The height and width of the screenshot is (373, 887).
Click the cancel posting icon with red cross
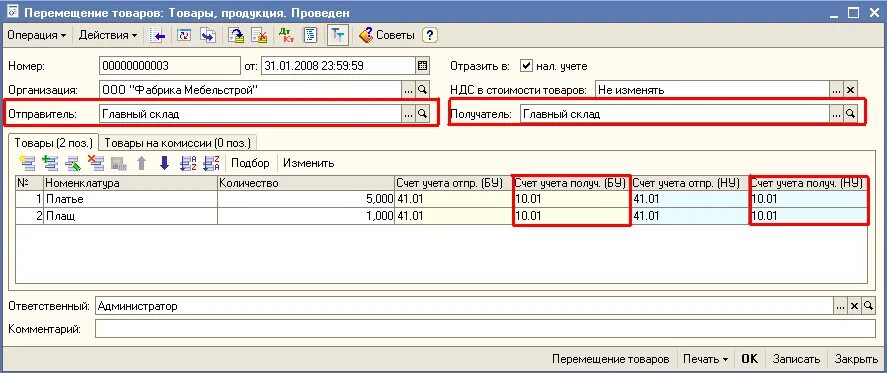tap(259, 35)
